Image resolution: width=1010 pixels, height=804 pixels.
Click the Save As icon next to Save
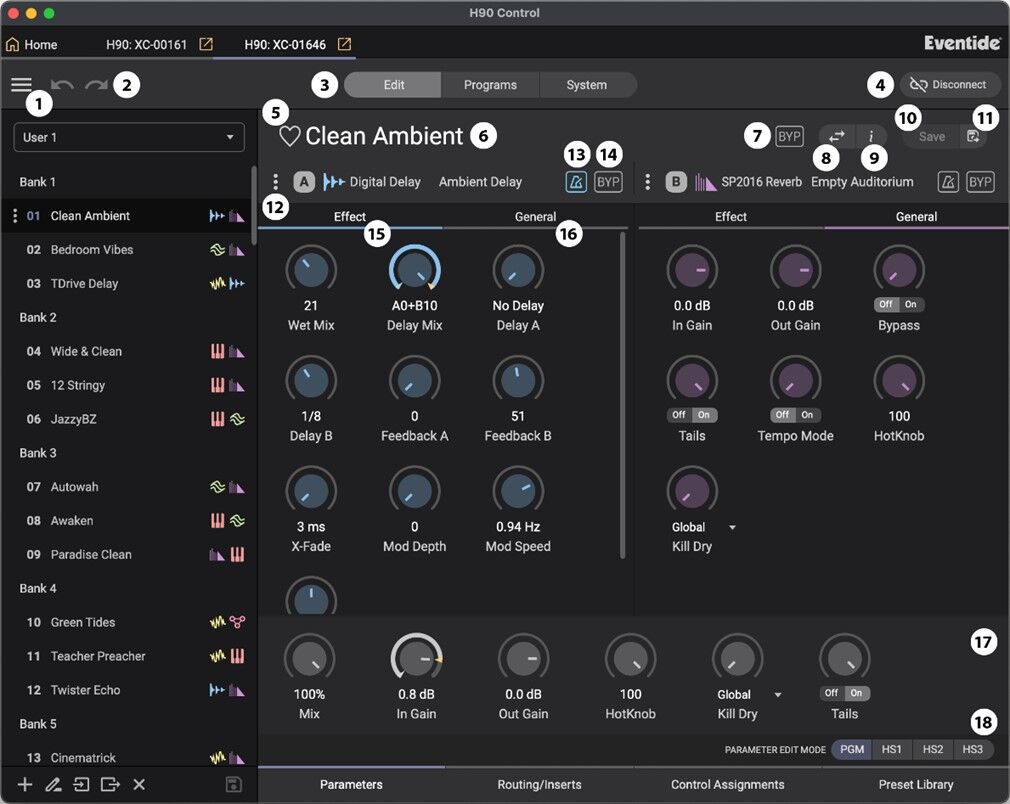pos(973,137)
